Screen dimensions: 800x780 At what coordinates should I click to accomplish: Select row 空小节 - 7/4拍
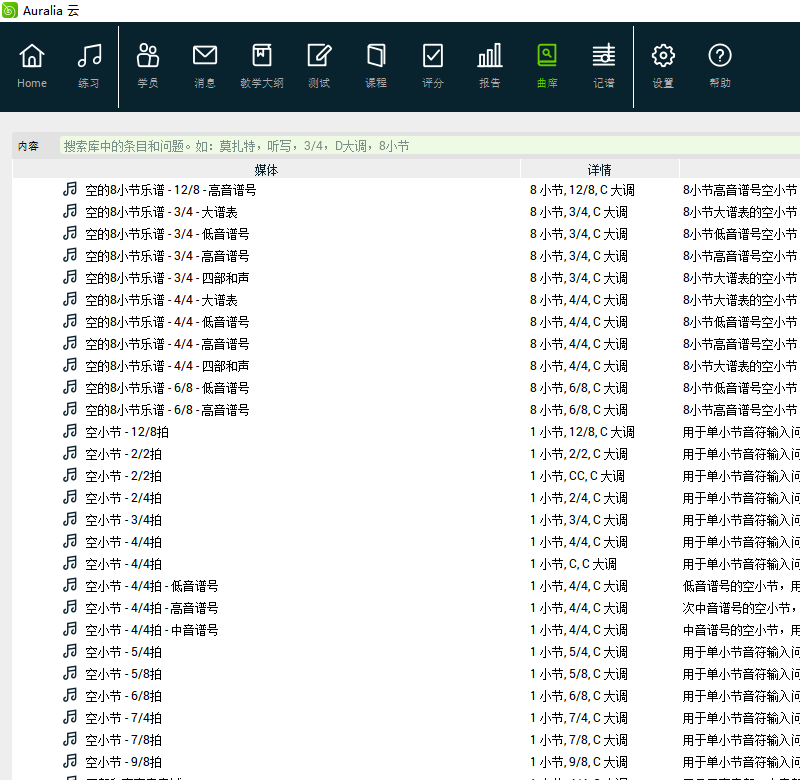(406, 718)
